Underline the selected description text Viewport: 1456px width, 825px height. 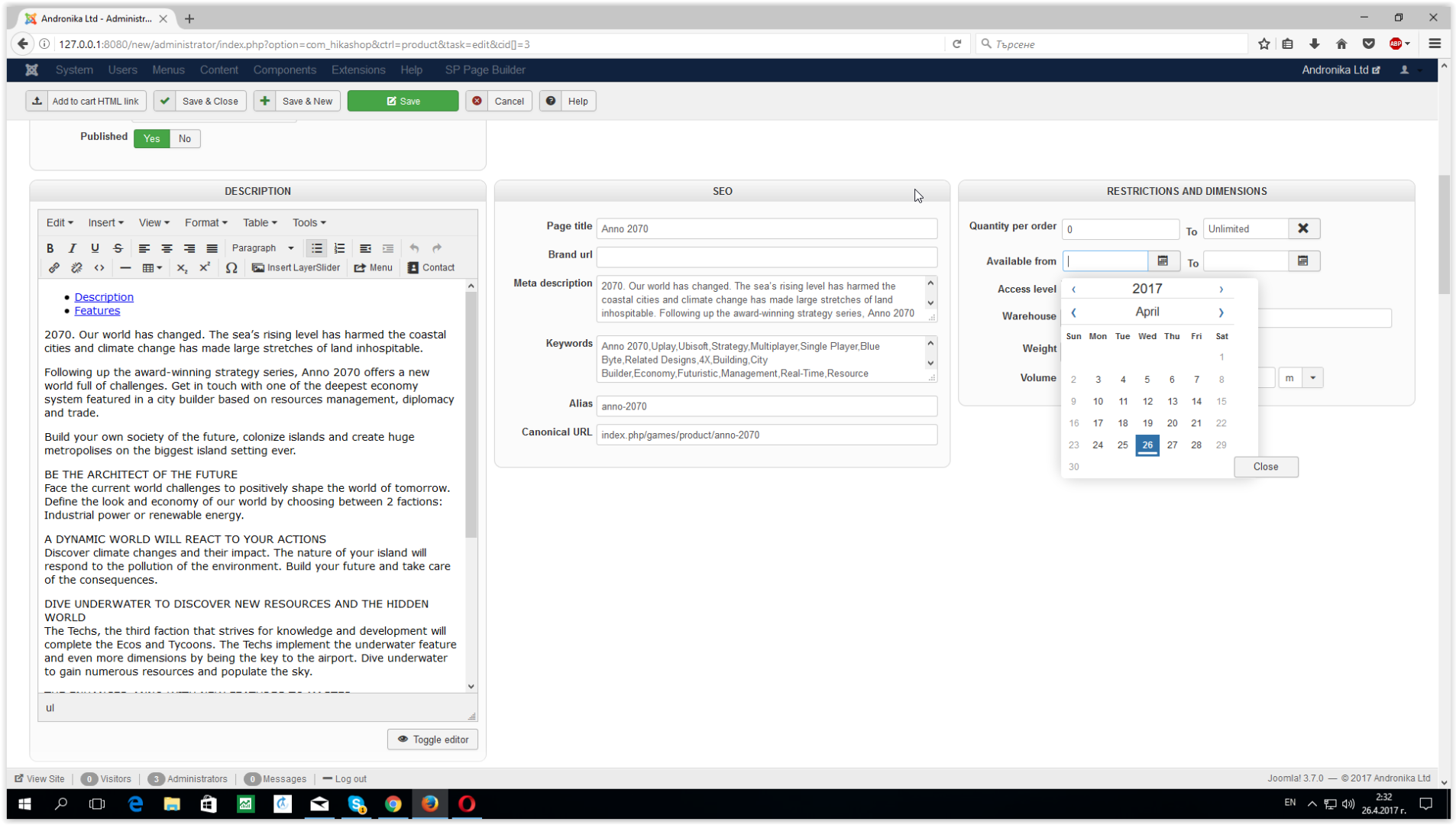[95, 248]
